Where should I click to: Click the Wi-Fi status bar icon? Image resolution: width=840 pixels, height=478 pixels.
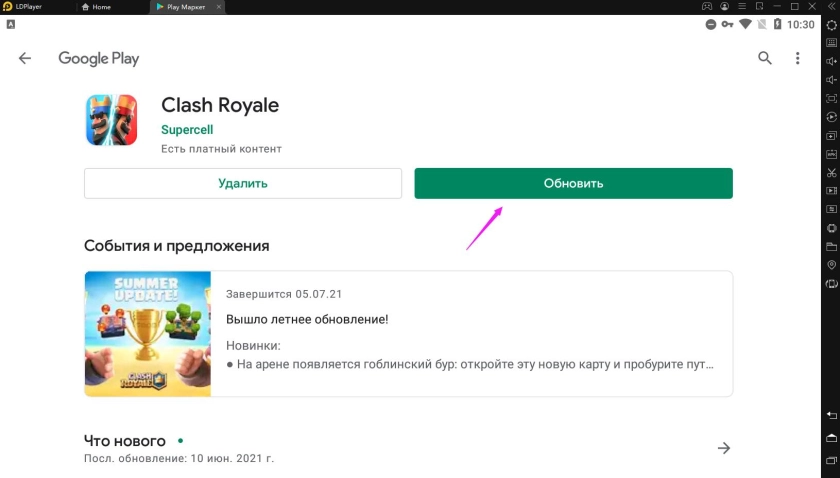coord(745,25)
